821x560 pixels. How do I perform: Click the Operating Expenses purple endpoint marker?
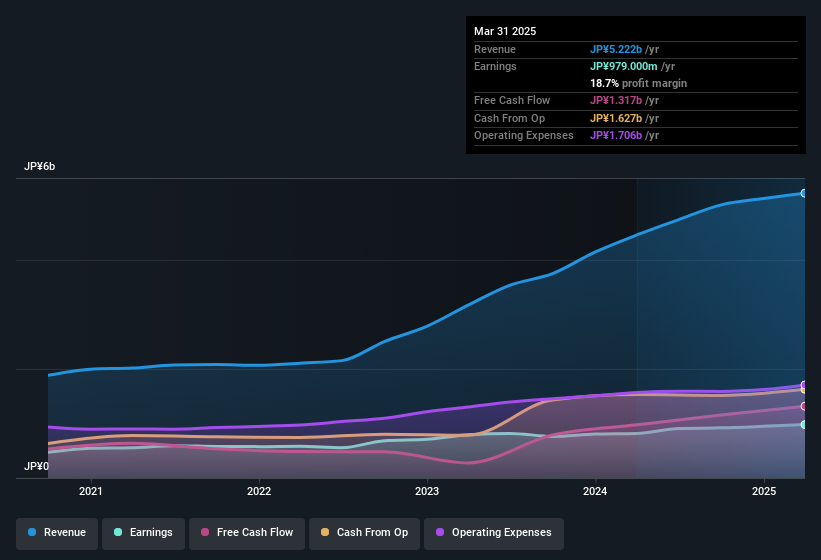tap(803, 385)
